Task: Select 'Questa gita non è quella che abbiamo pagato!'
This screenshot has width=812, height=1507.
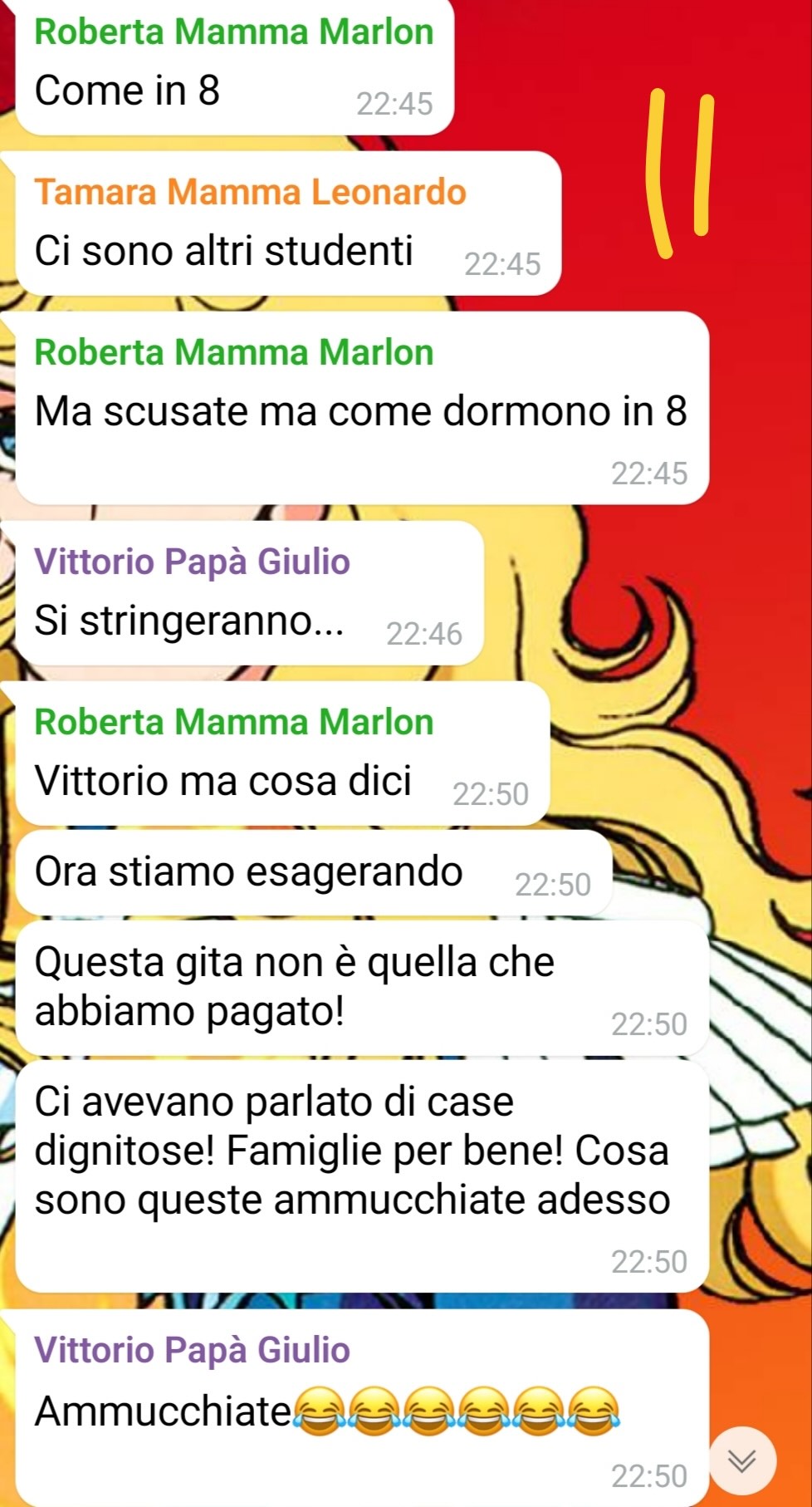Action: (361, 988)
